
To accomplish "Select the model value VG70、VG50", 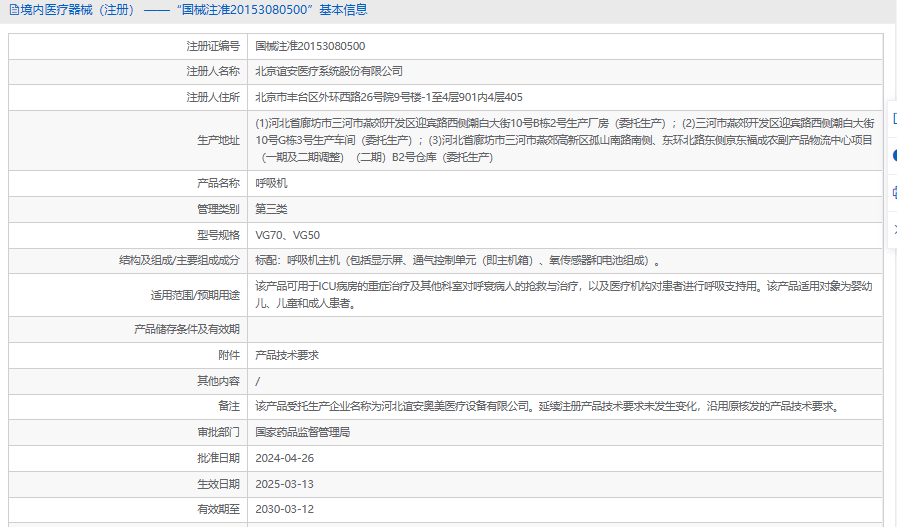I will click(x=288, y=235).
